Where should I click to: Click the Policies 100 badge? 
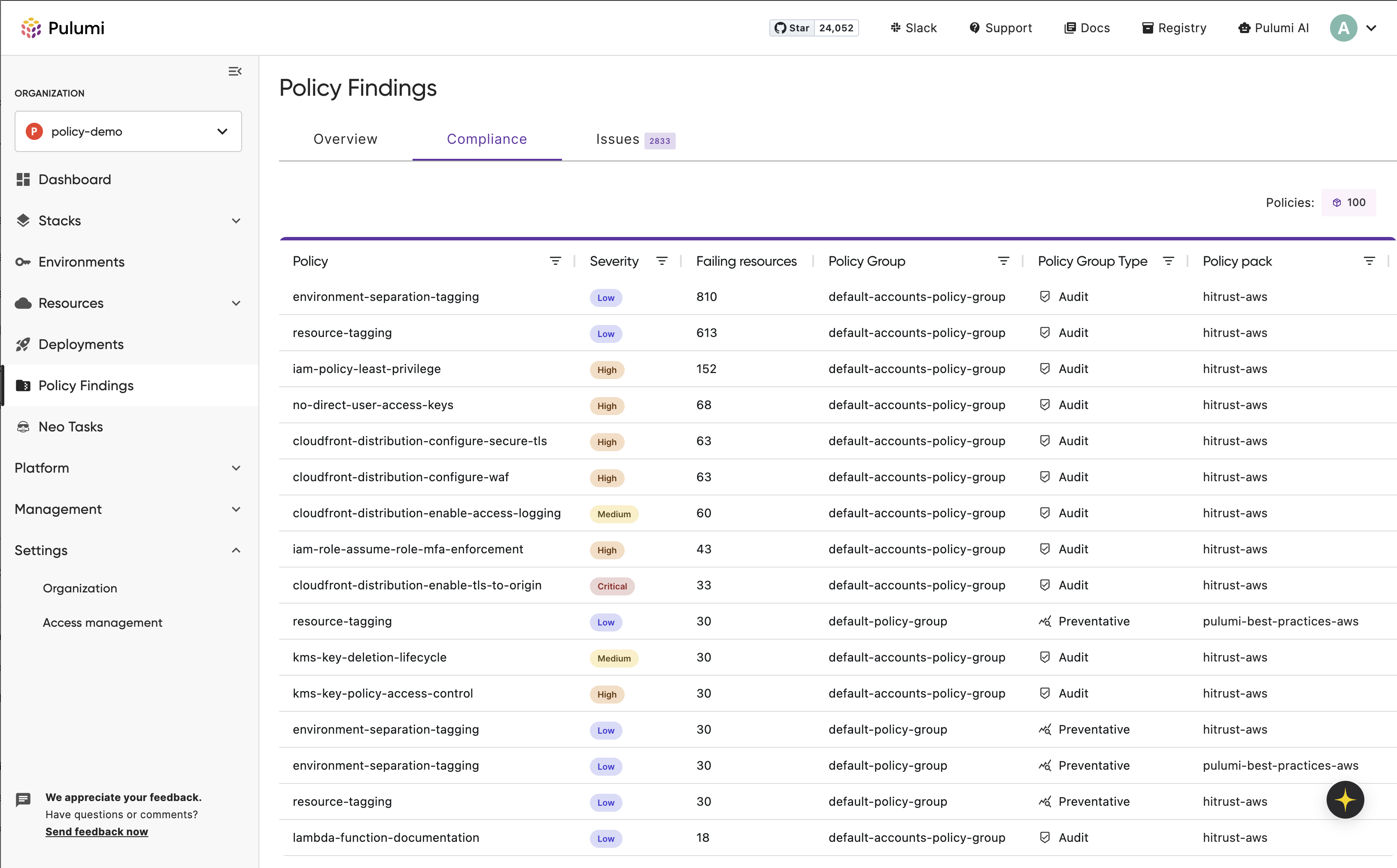coord(1349,202)
